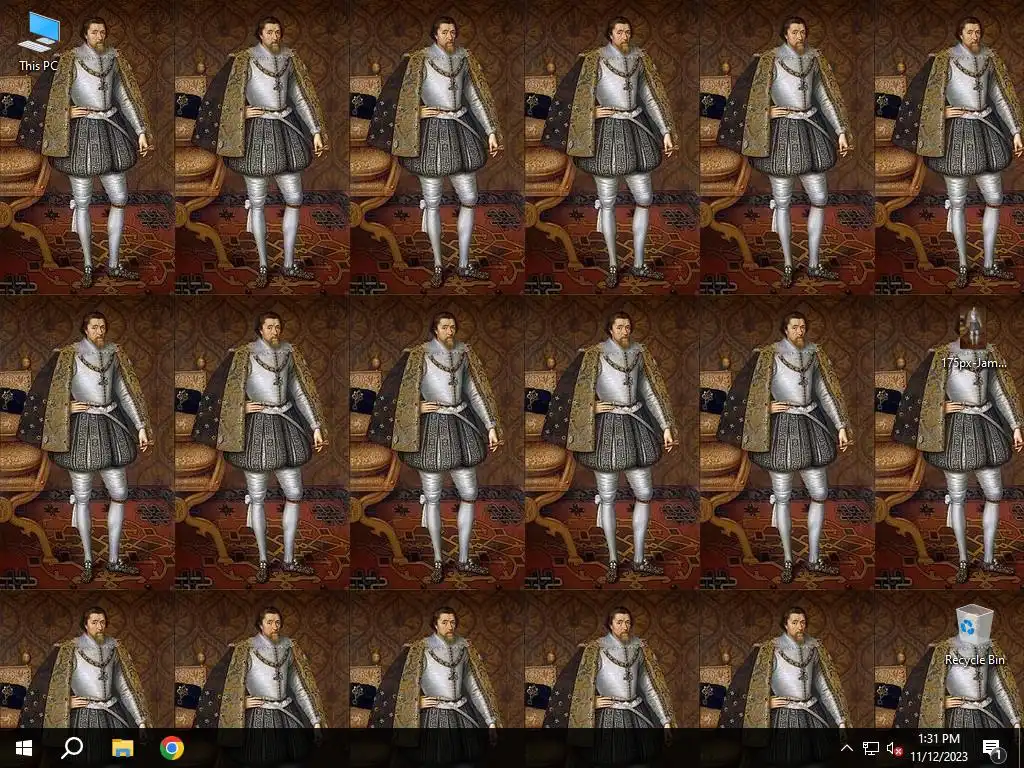Launch Google Chrome from taskbar
The image size is (1024, 768).
coord(172,748)
